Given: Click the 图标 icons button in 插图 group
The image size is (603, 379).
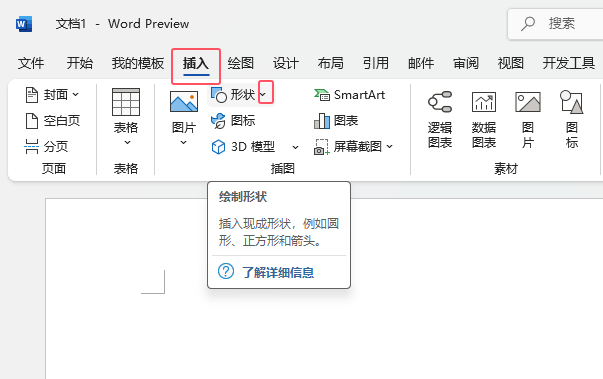Looking at the screenshot, I should (233, 121).
